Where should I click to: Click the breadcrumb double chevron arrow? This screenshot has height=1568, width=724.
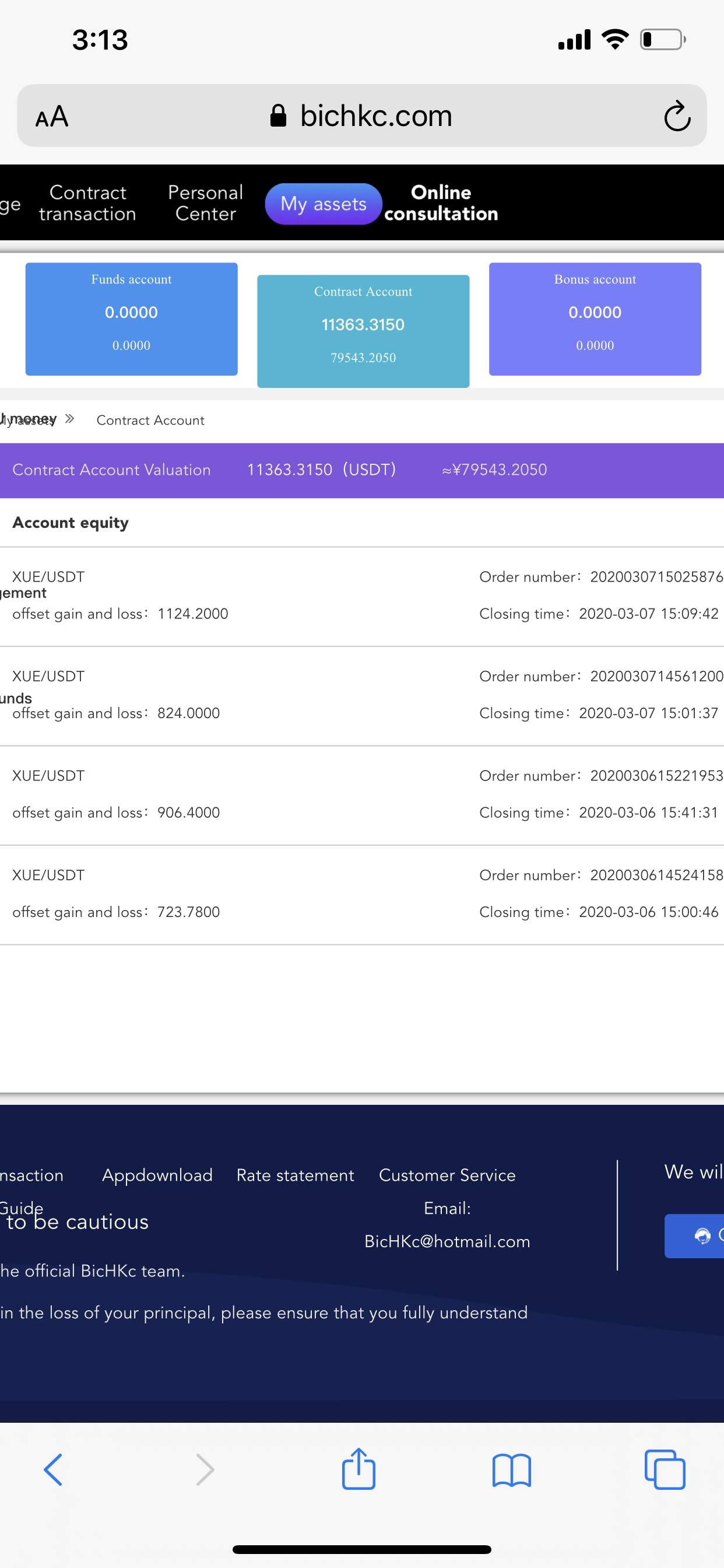(69, 419)
